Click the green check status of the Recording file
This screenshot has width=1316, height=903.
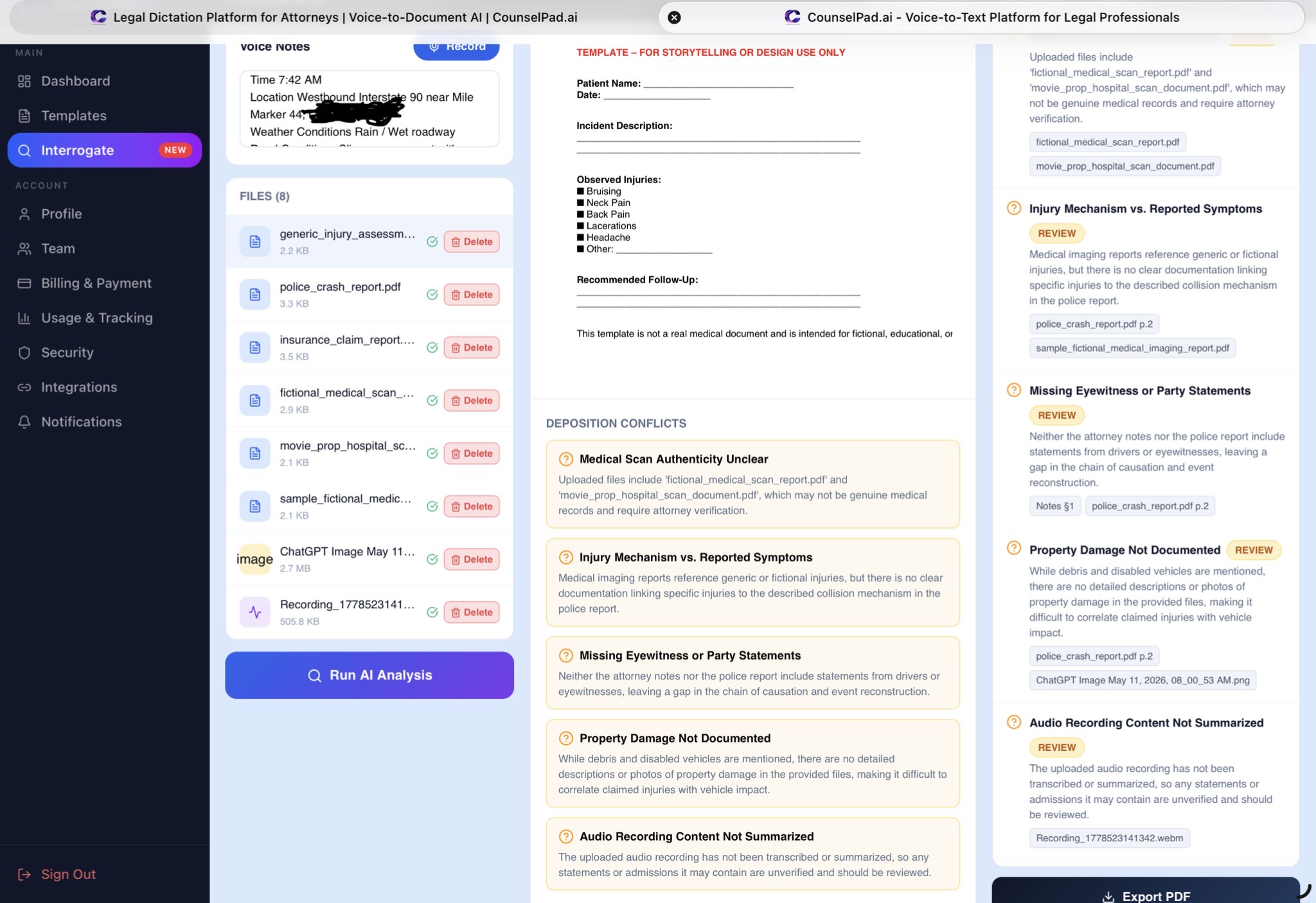coord(432,613)
